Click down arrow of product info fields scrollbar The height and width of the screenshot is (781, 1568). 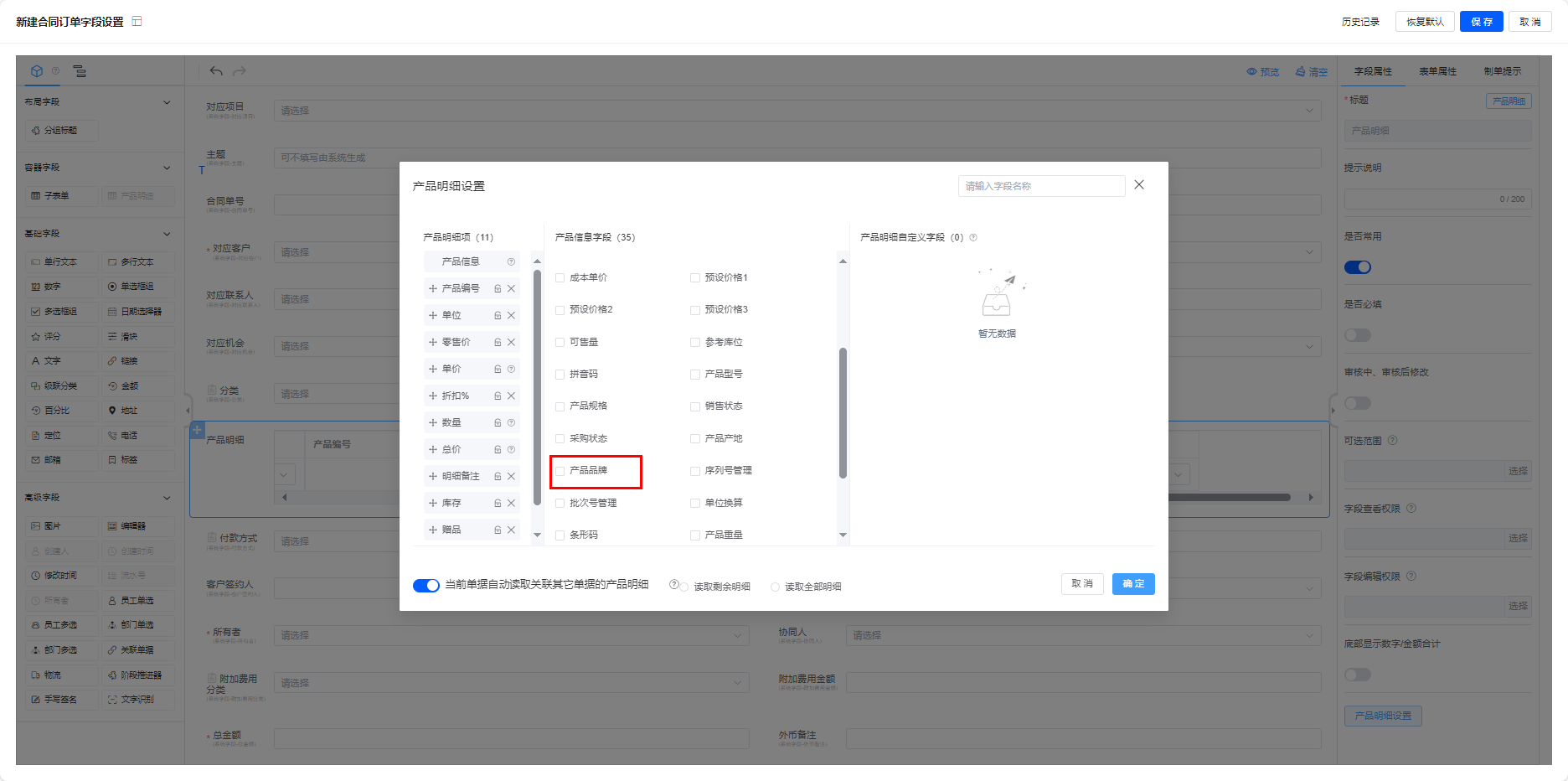(x=843, y=535)
